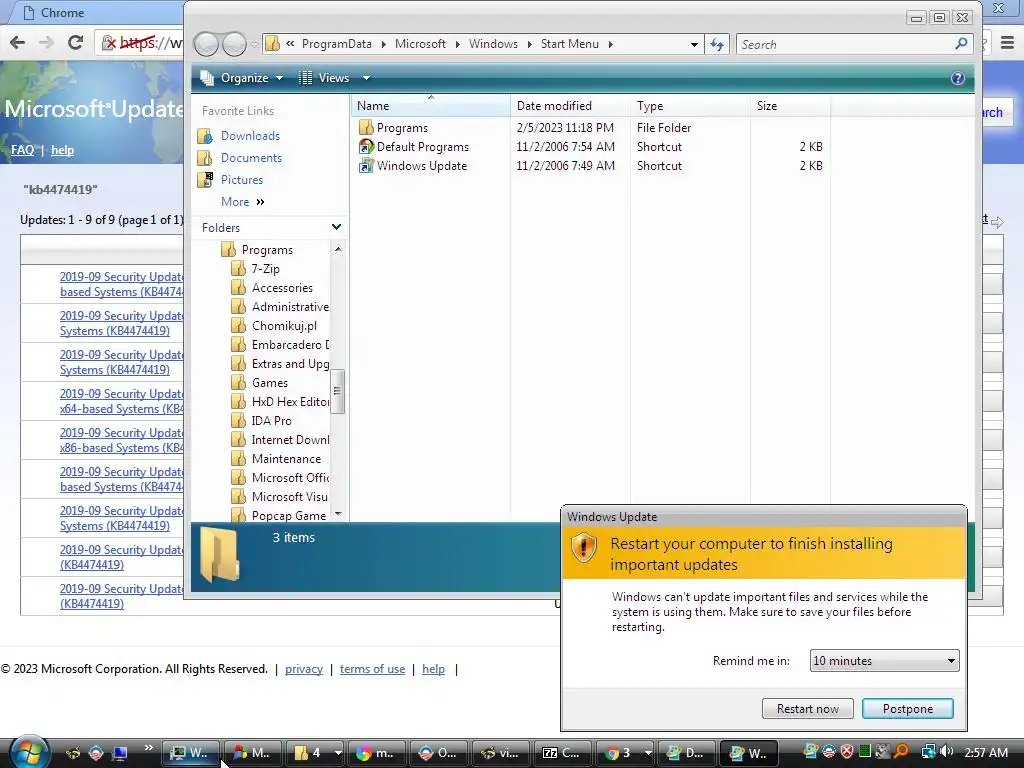Click the network tray icon
This screenshot has height=768, width=1024.
coord(928,752)
